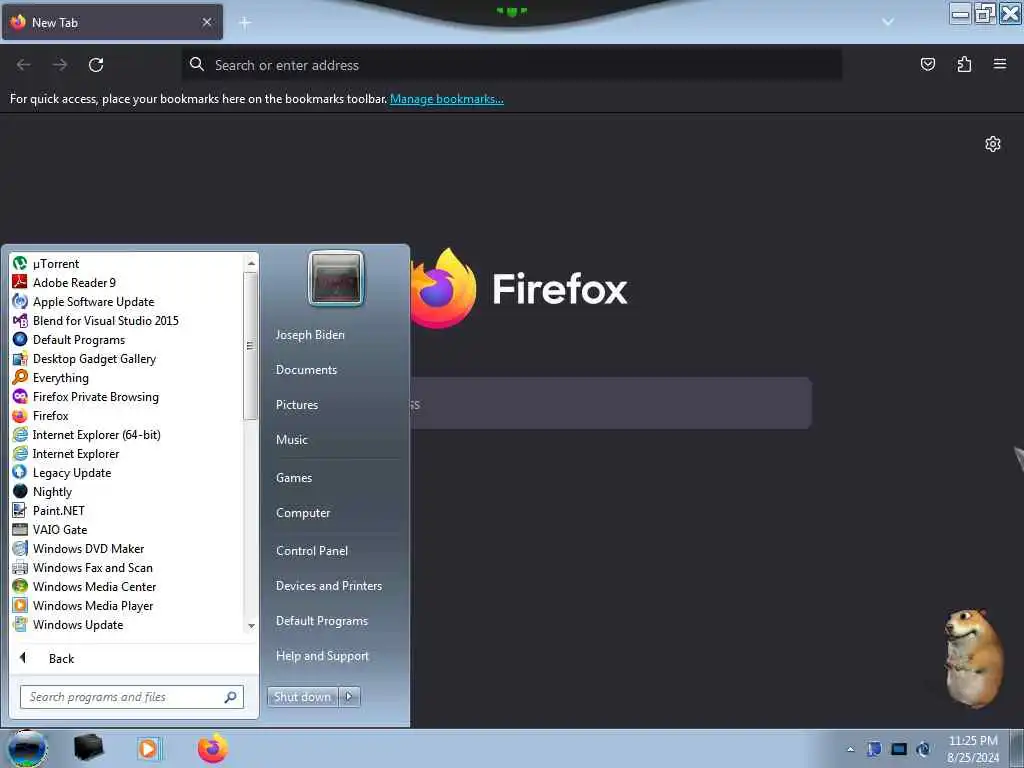Open Windows Update
Viewport: 1024px width, 768px height.
pyautogui.click(x=126, y=624)
